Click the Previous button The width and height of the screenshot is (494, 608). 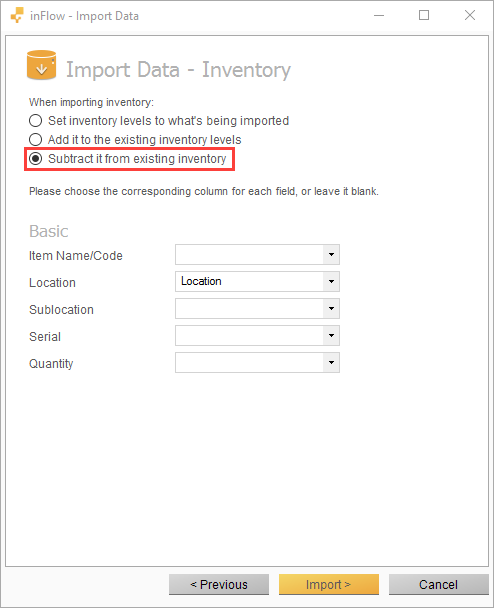tap(219, 584)
